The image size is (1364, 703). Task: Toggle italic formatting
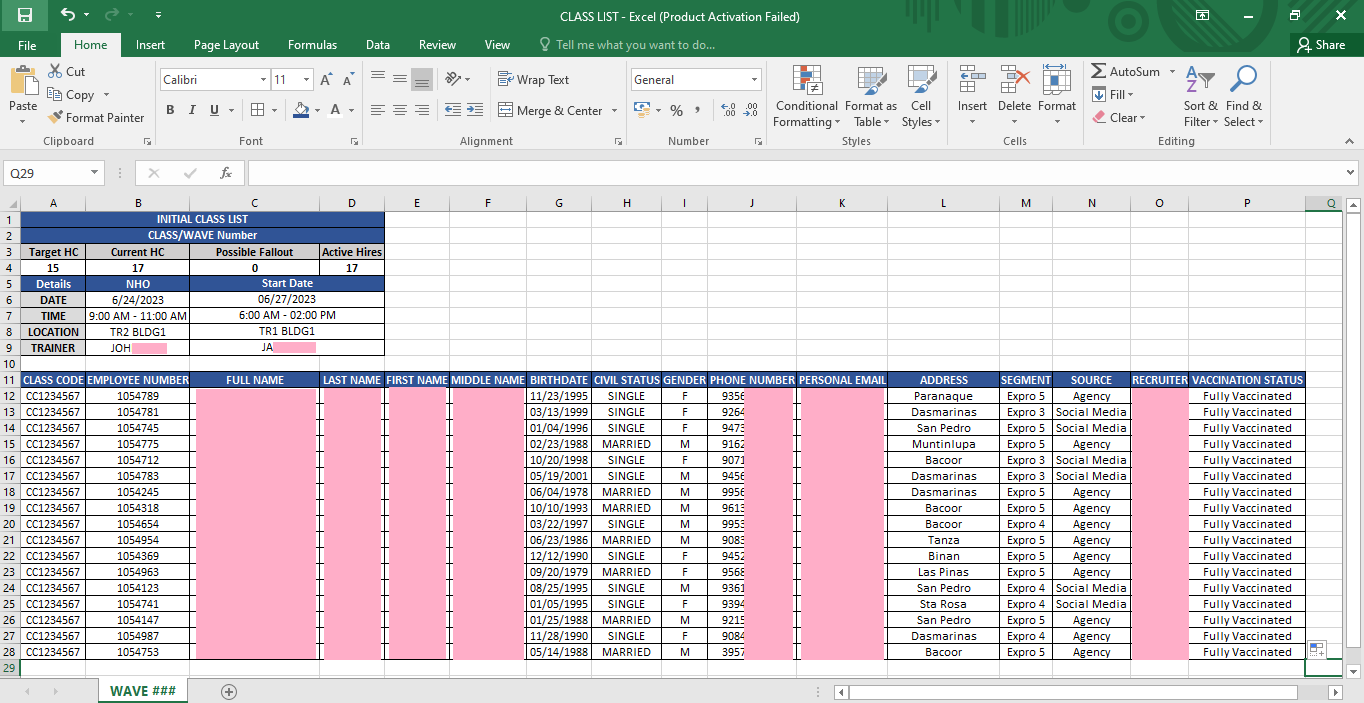pos(192,110)
